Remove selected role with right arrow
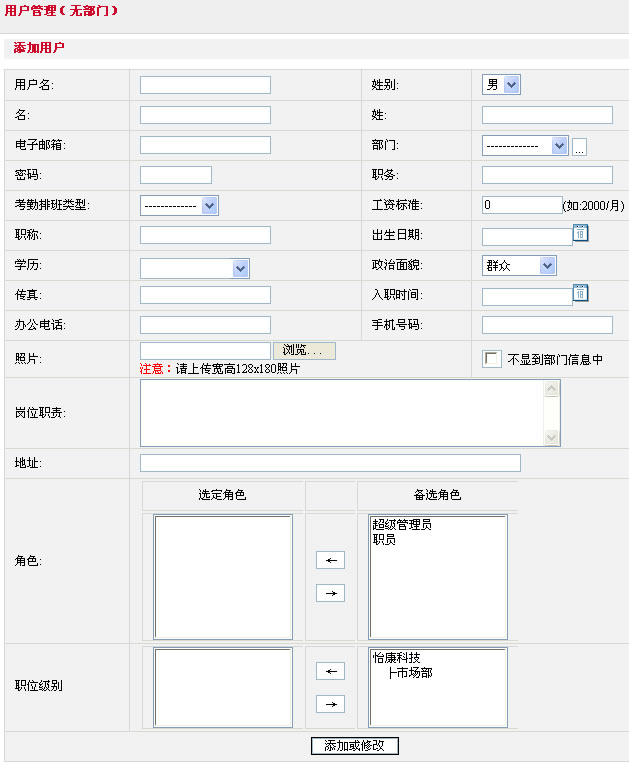 click(330, 593)
